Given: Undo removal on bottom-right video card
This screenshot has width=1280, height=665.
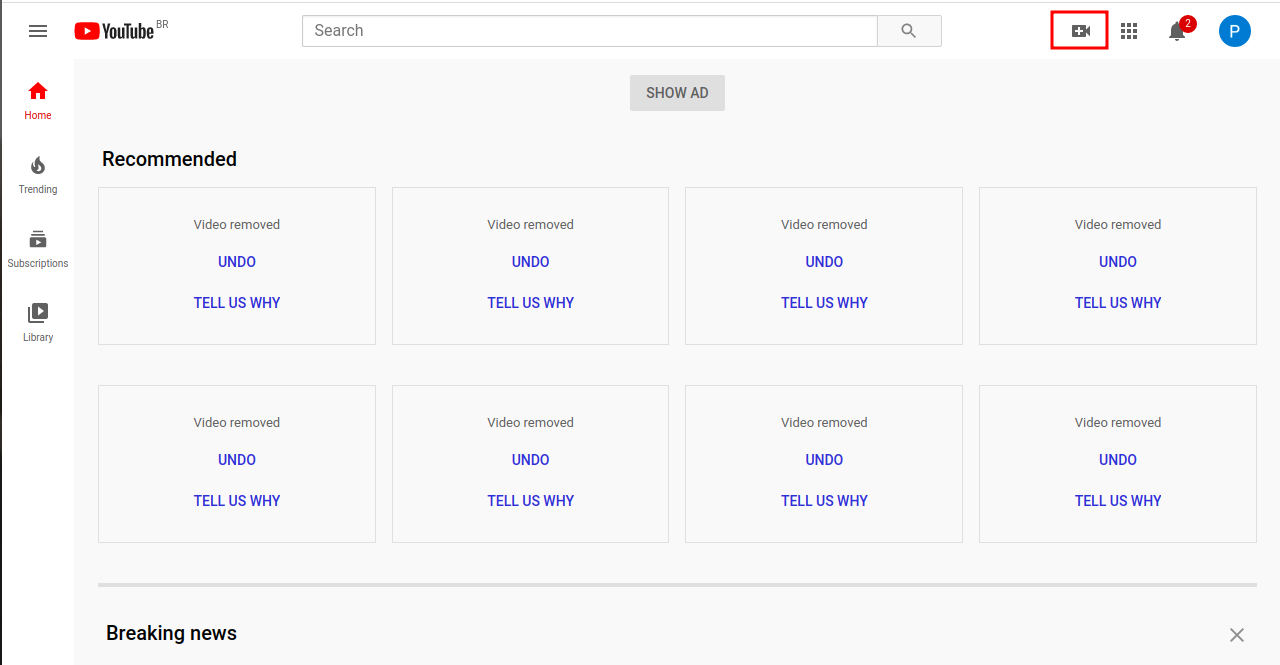Looking at the screenshot, I should [x=1117, y=460].
